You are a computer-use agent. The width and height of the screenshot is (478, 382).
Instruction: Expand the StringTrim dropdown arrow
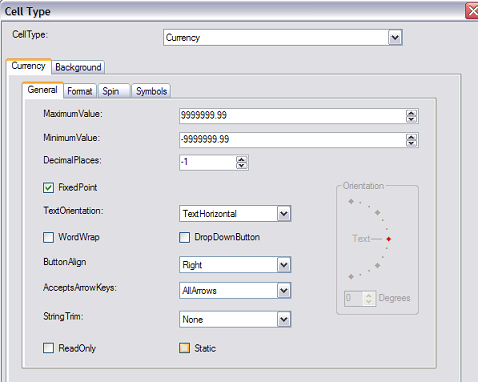click(284, 319)
